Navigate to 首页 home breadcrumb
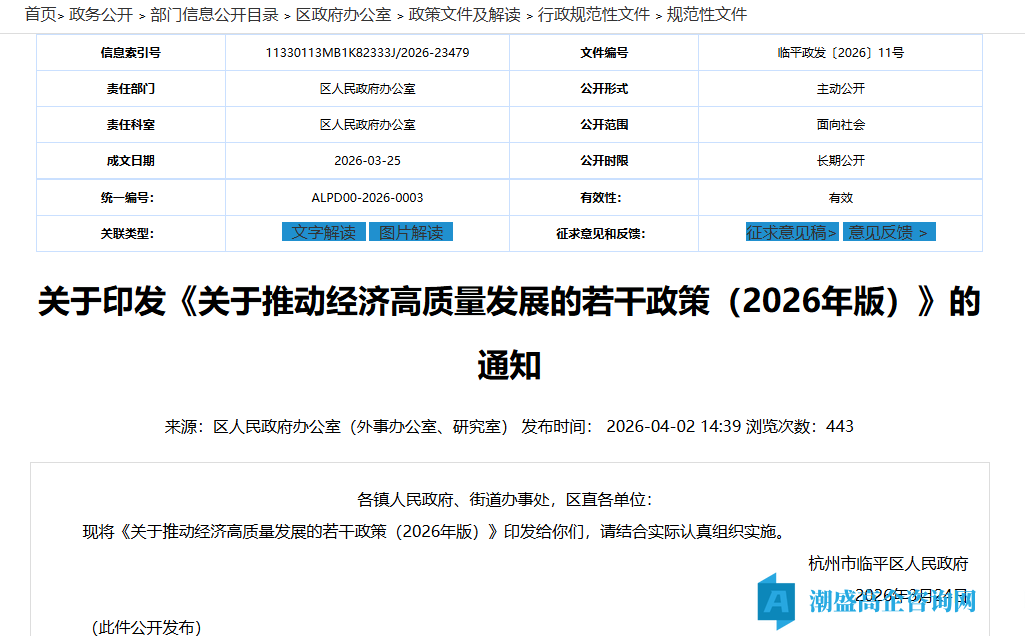Image resolution: width=1025 pixels, height=636 pixels. click(38, 15)
